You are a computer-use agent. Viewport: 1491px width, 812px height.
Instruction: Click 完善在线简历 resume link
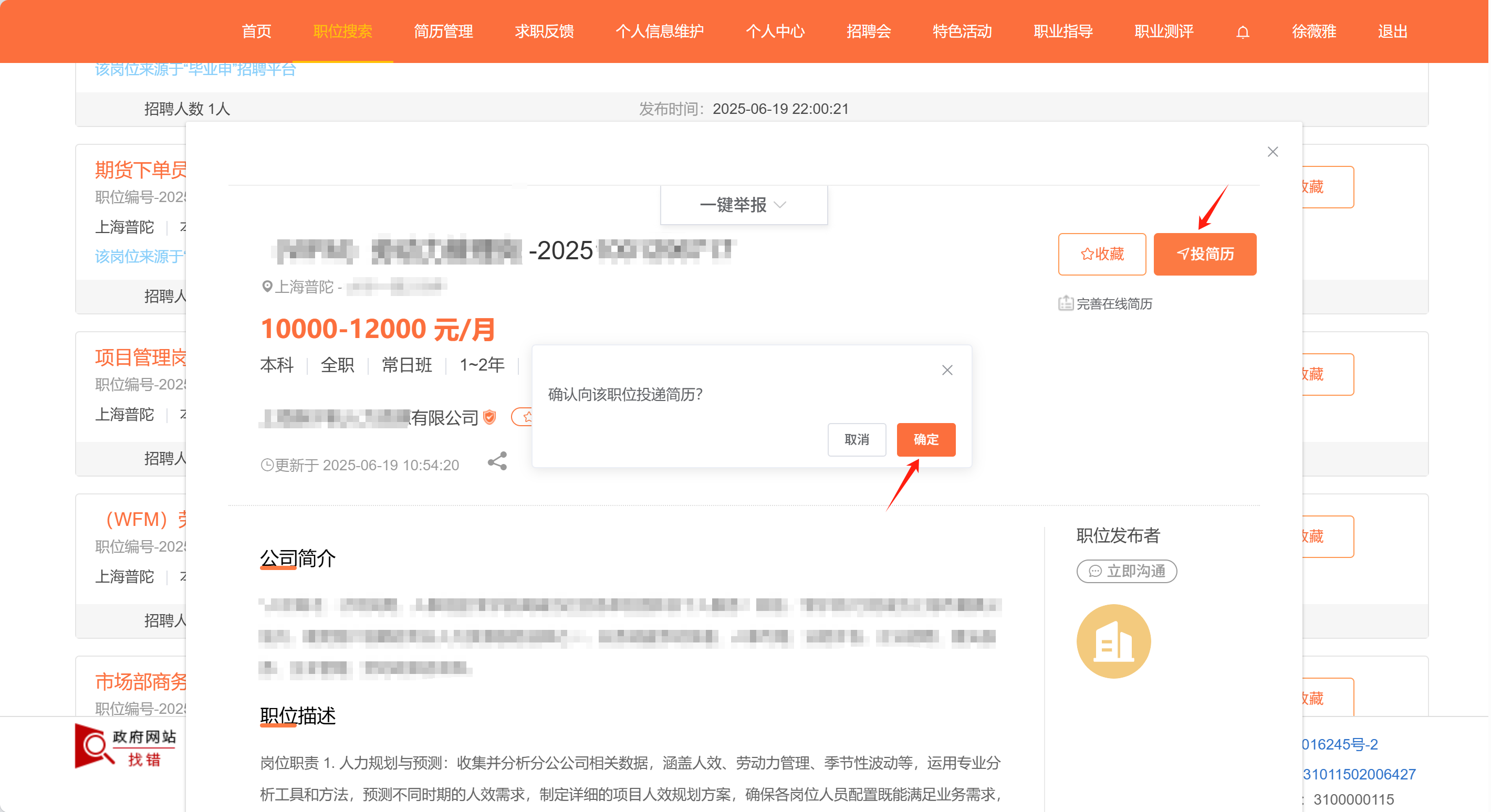point(1106,303)
